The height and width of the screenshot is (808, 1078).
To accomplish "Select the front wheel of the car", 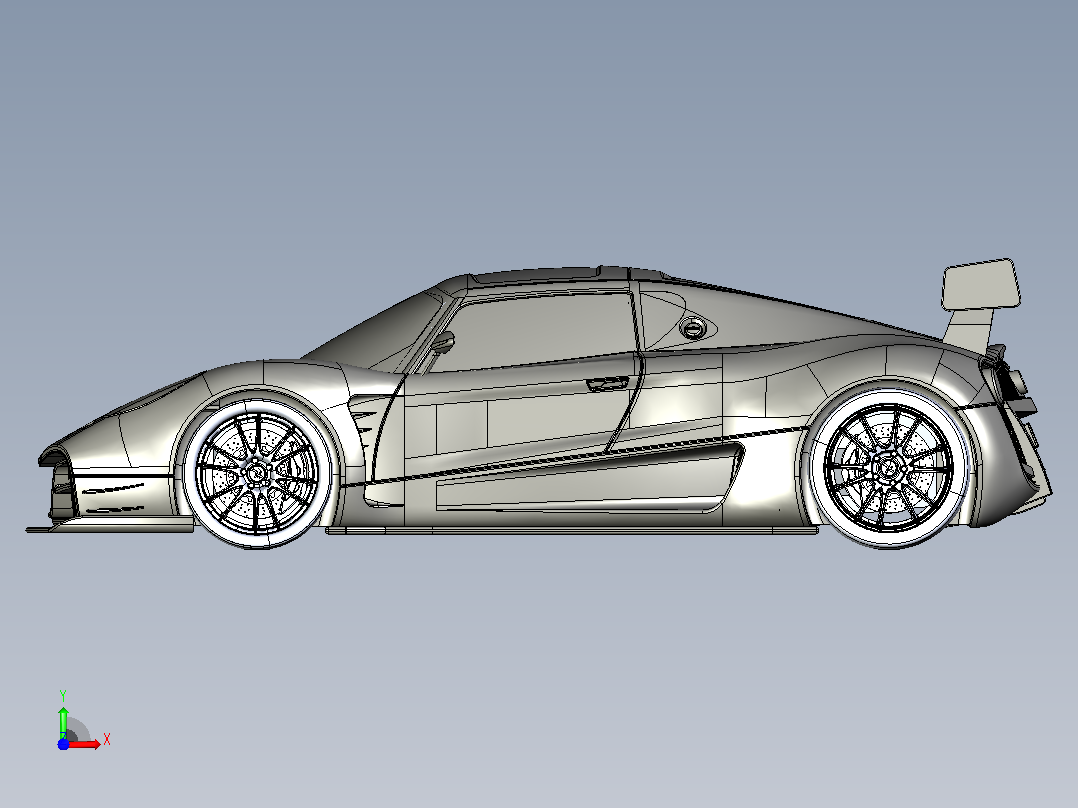I will tap(257, 472).
